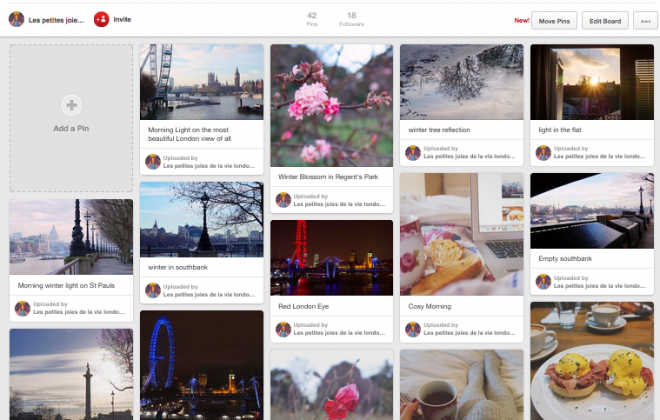Click the red Invite collaborator icon
This screenshot has height=420, width=660.
(101, 19)
